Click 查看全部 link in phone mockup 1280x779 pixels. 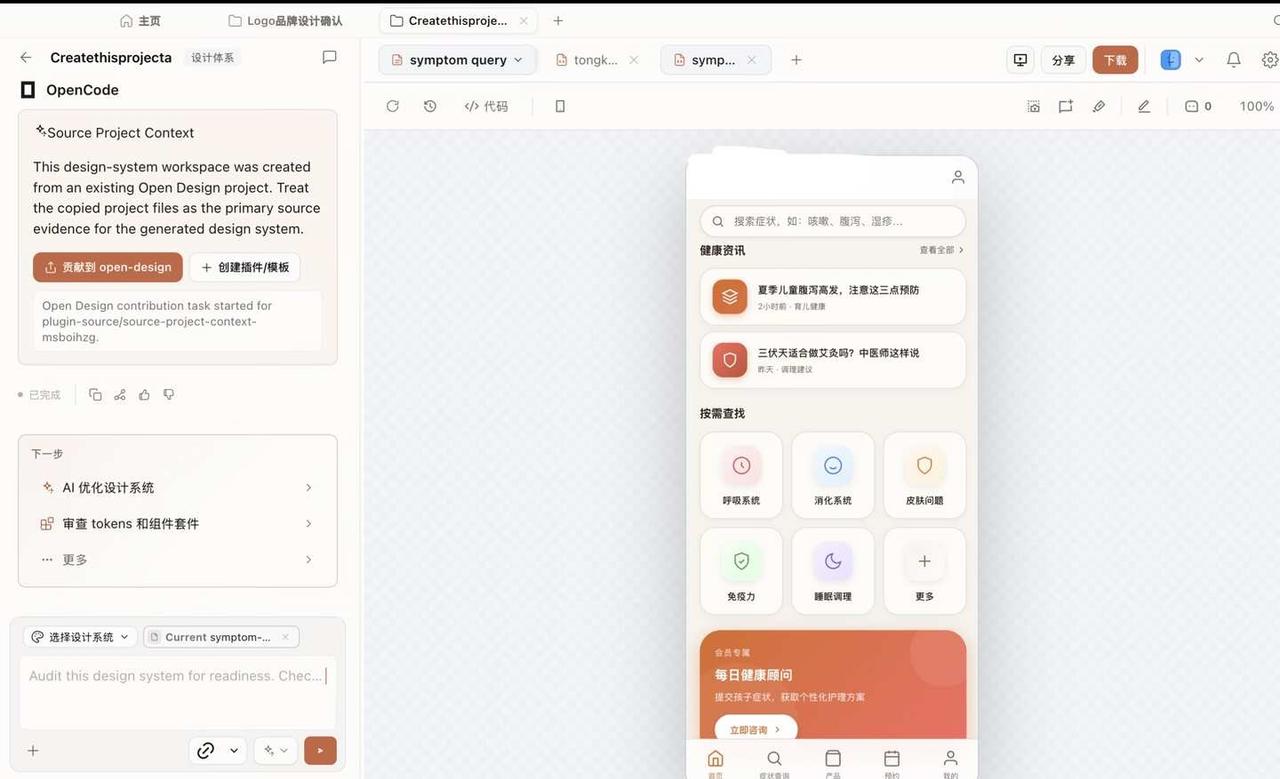941,250
